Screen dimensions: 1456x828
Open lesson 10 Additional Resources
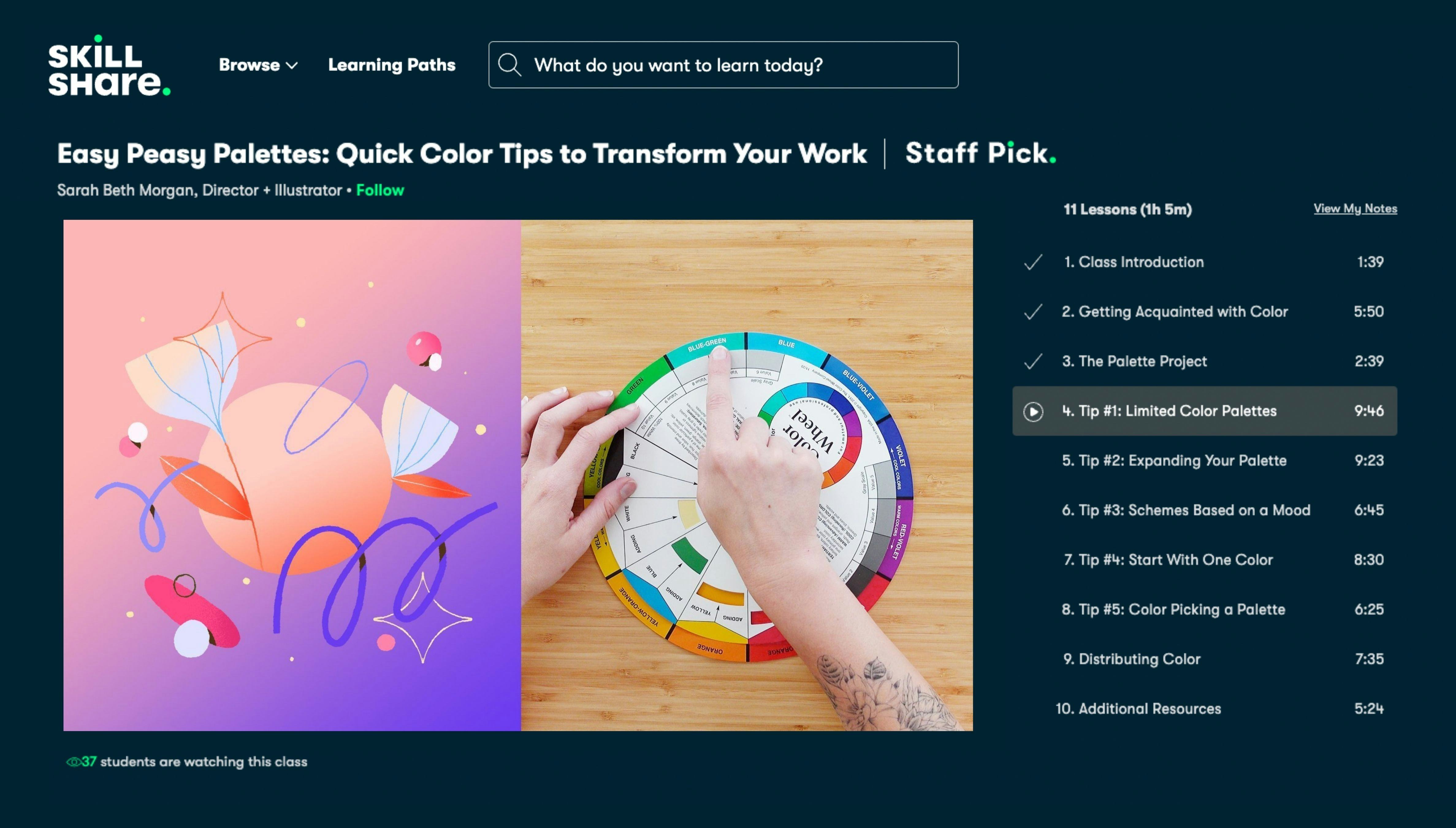coord(1205,709)
